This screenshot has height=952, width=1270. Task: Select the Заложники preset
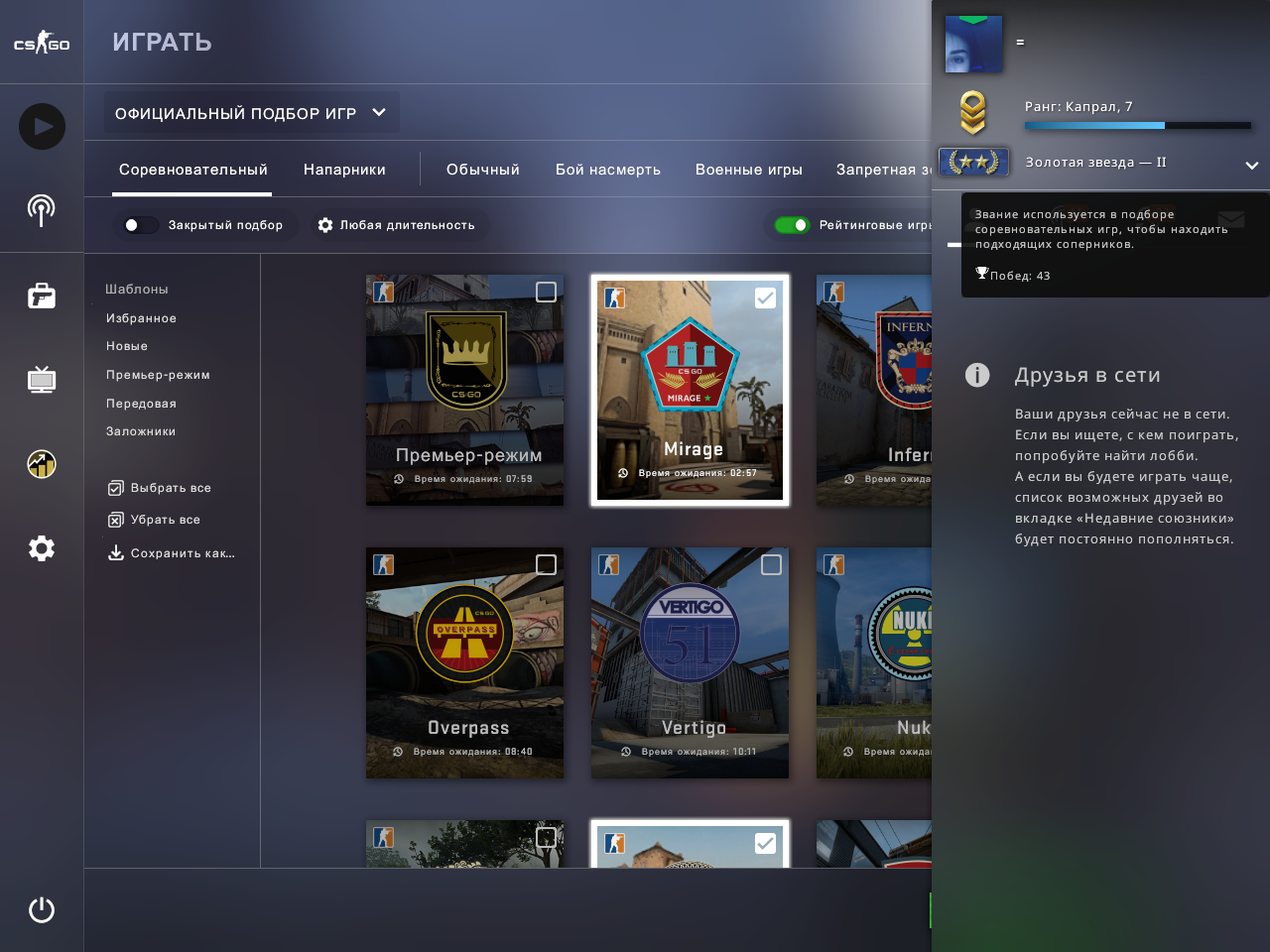(x=141, y=431)
